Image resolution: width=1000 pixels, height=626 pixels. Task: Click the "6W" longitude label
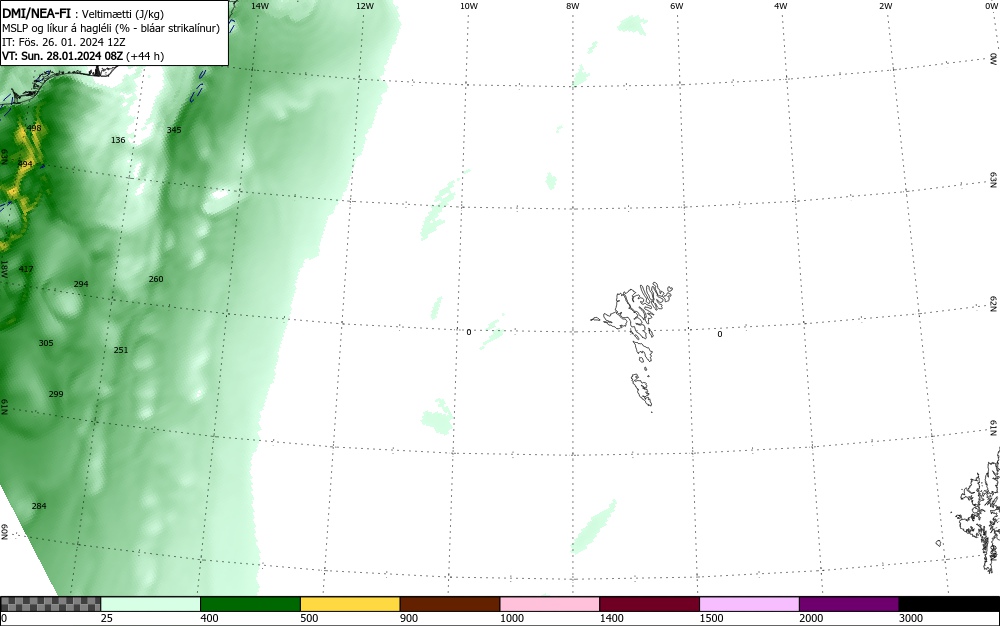click(677, 6)
